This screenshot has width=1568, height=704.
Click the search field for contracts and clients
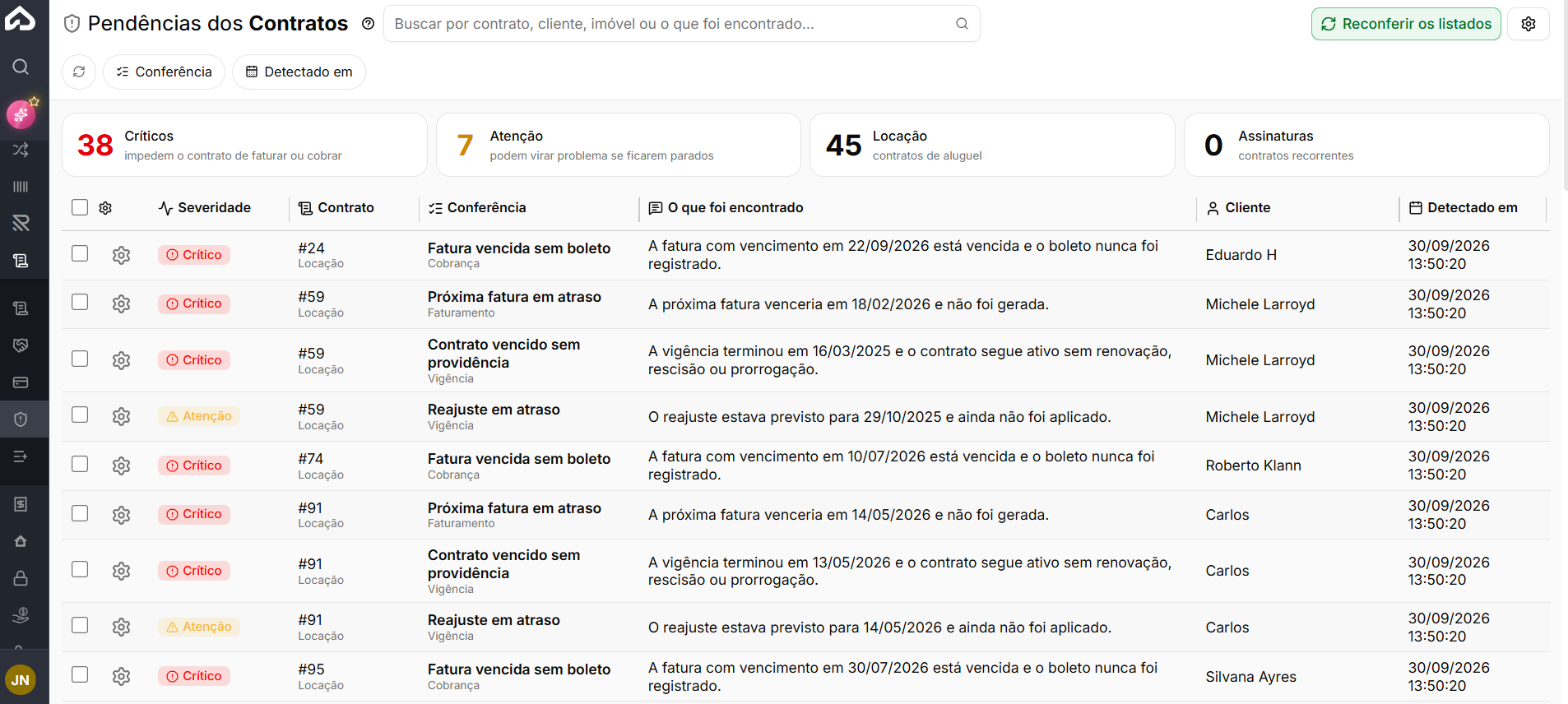(x=681, y=24)
